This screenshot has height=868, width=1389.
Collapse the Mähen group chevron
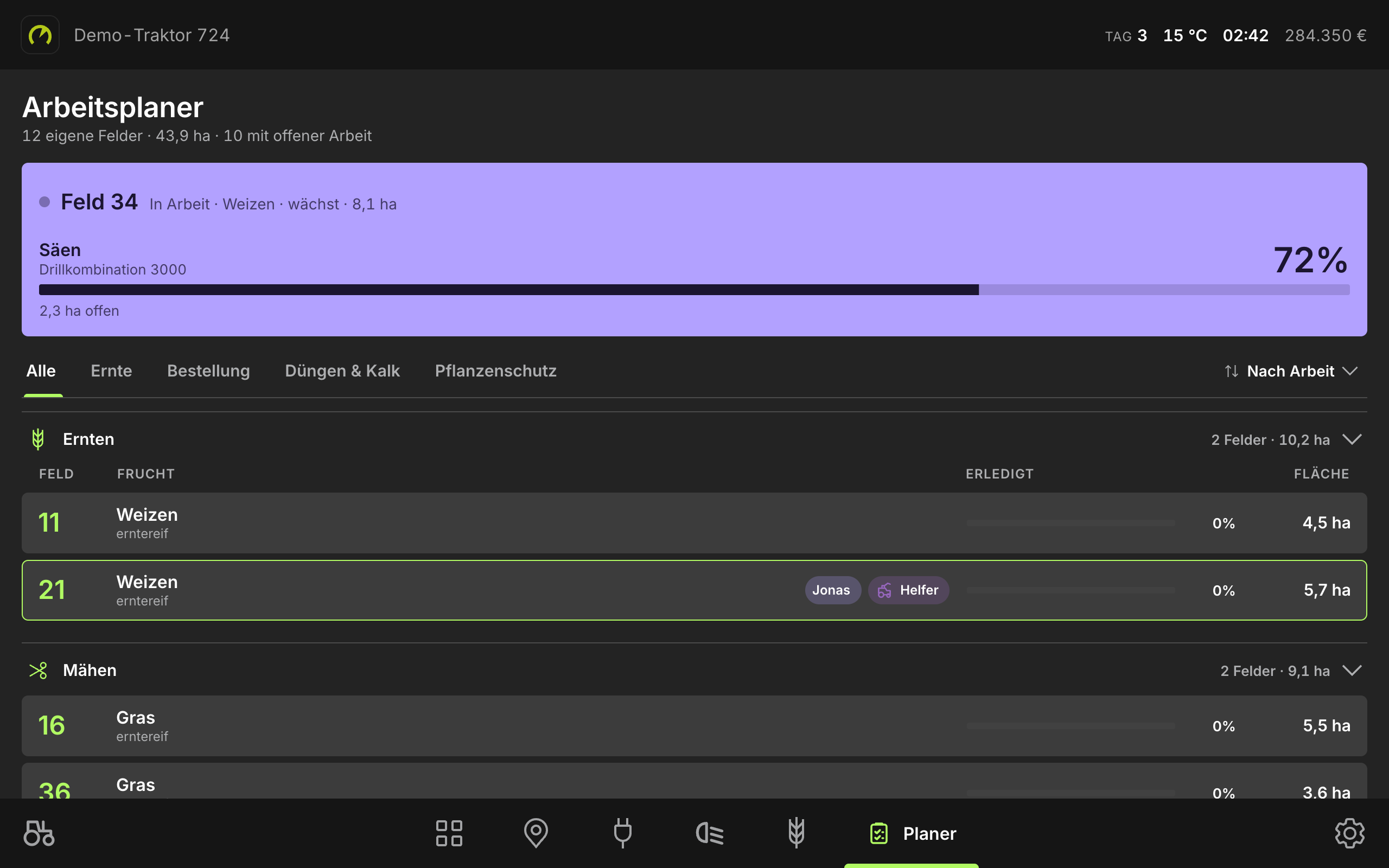[x=1352, y=671]
